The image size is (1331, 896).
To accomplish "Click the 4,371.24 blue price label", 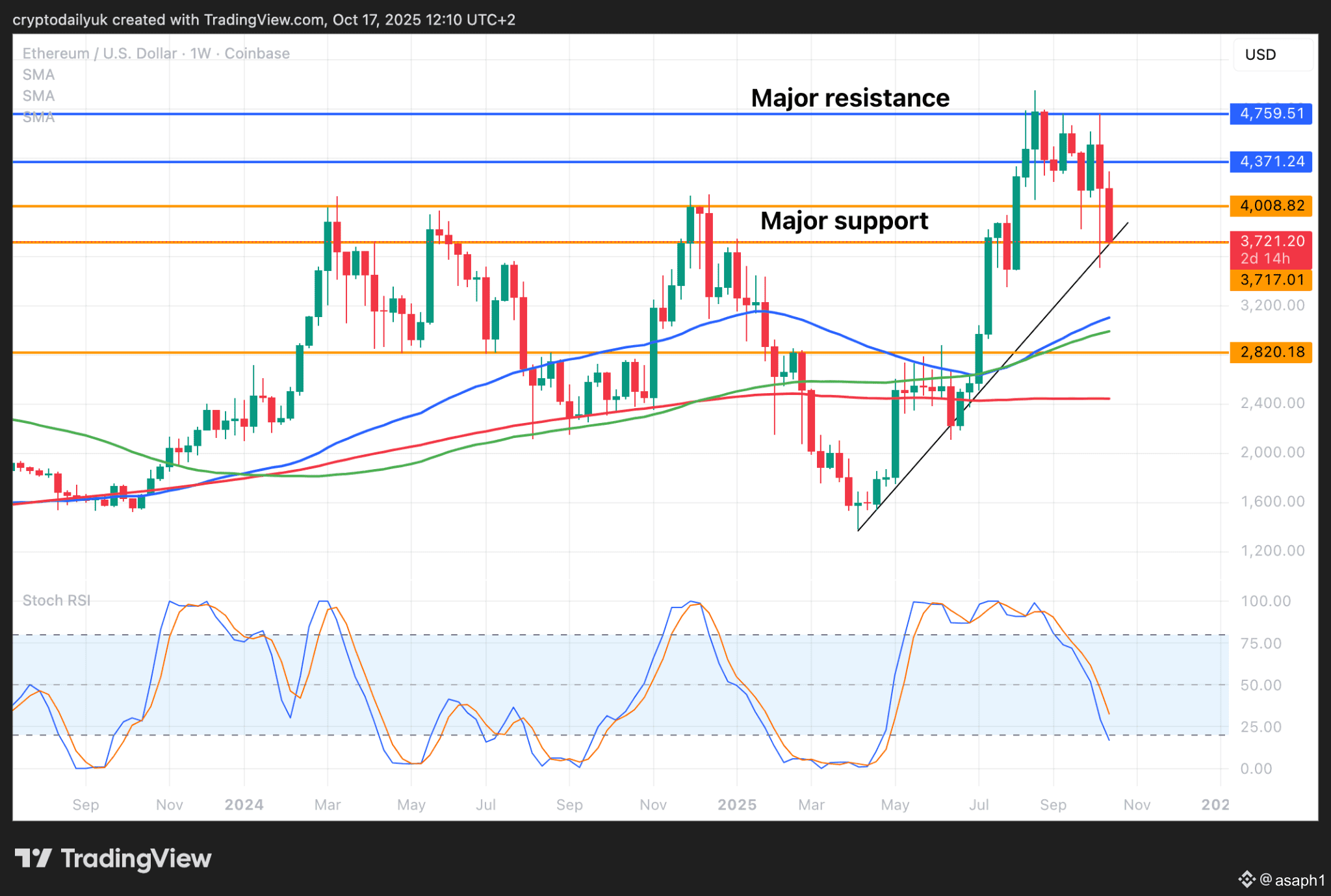I will [x=1271, y=161].
